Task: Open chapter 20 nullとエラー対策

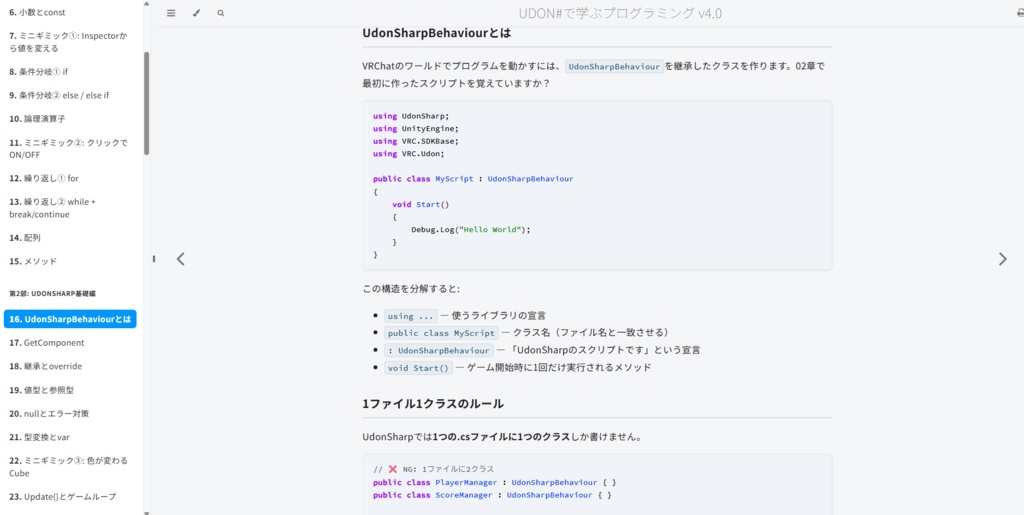Action: tap(48, 414)
